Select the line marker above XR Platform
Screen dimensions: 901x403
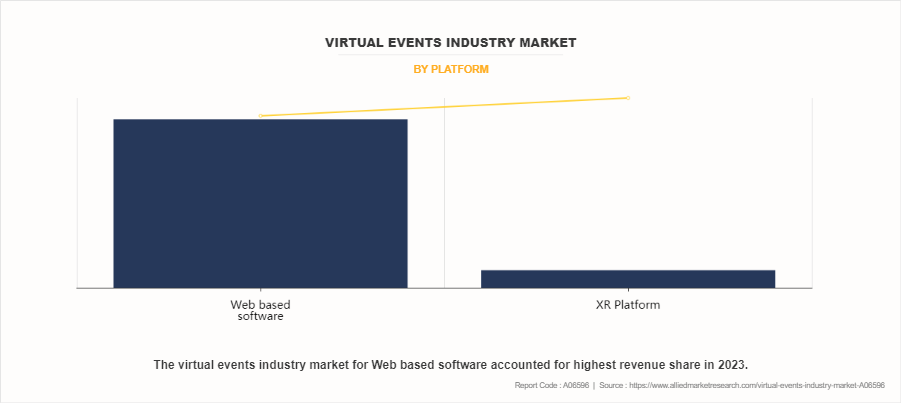[x=628, y=98]
